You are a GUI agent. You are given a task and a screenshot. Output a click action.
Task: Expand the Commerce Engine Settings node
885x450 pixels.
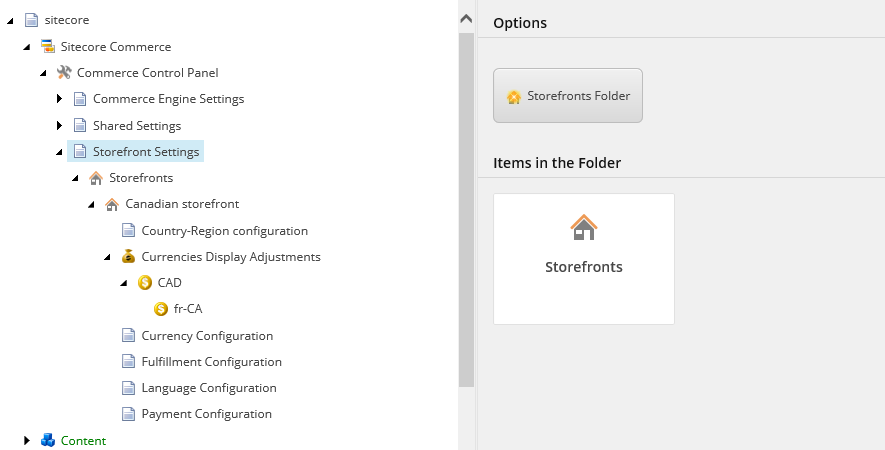tap(59, 99)
